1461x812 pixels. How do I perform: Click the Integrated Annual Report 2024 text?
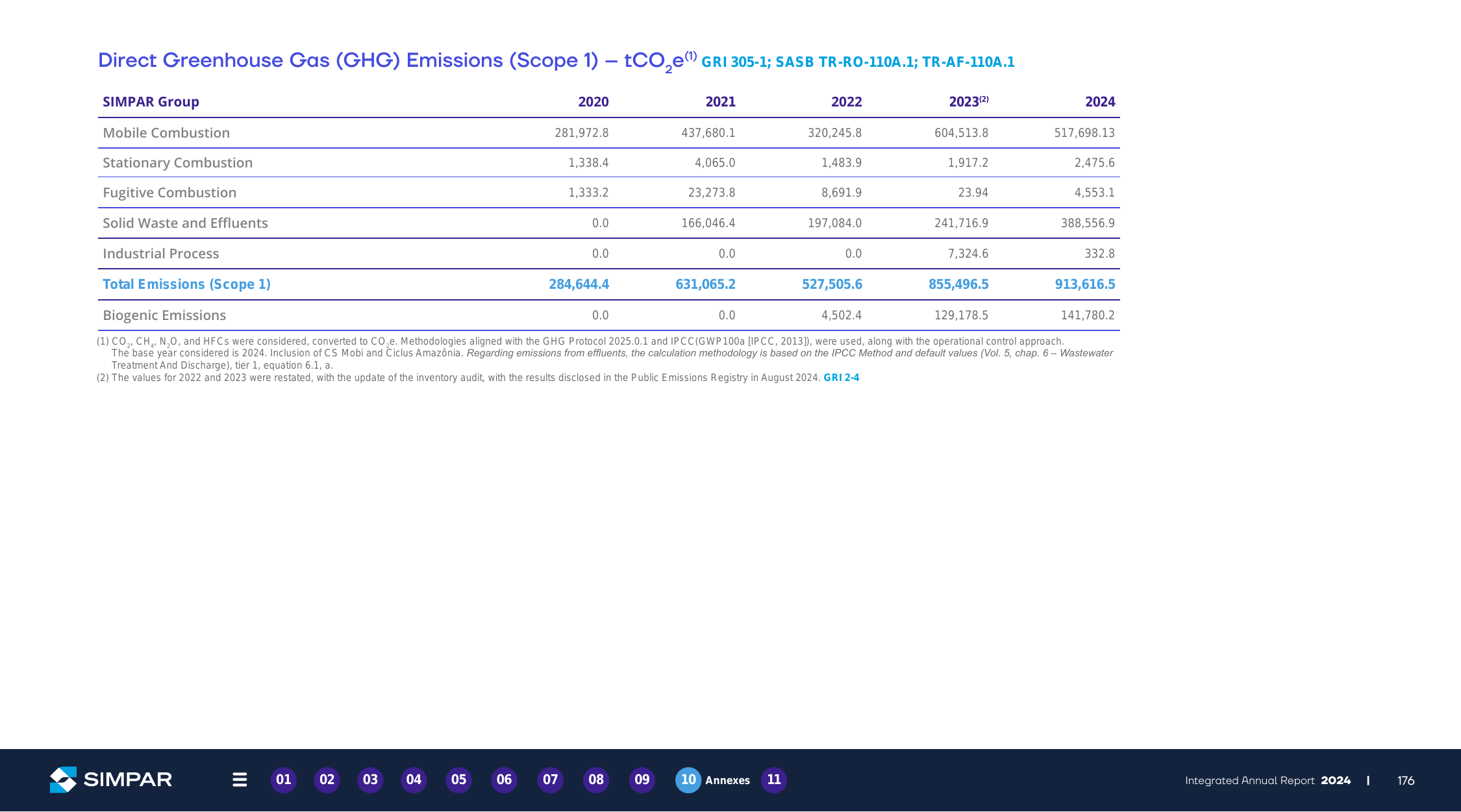[1267, 781]
